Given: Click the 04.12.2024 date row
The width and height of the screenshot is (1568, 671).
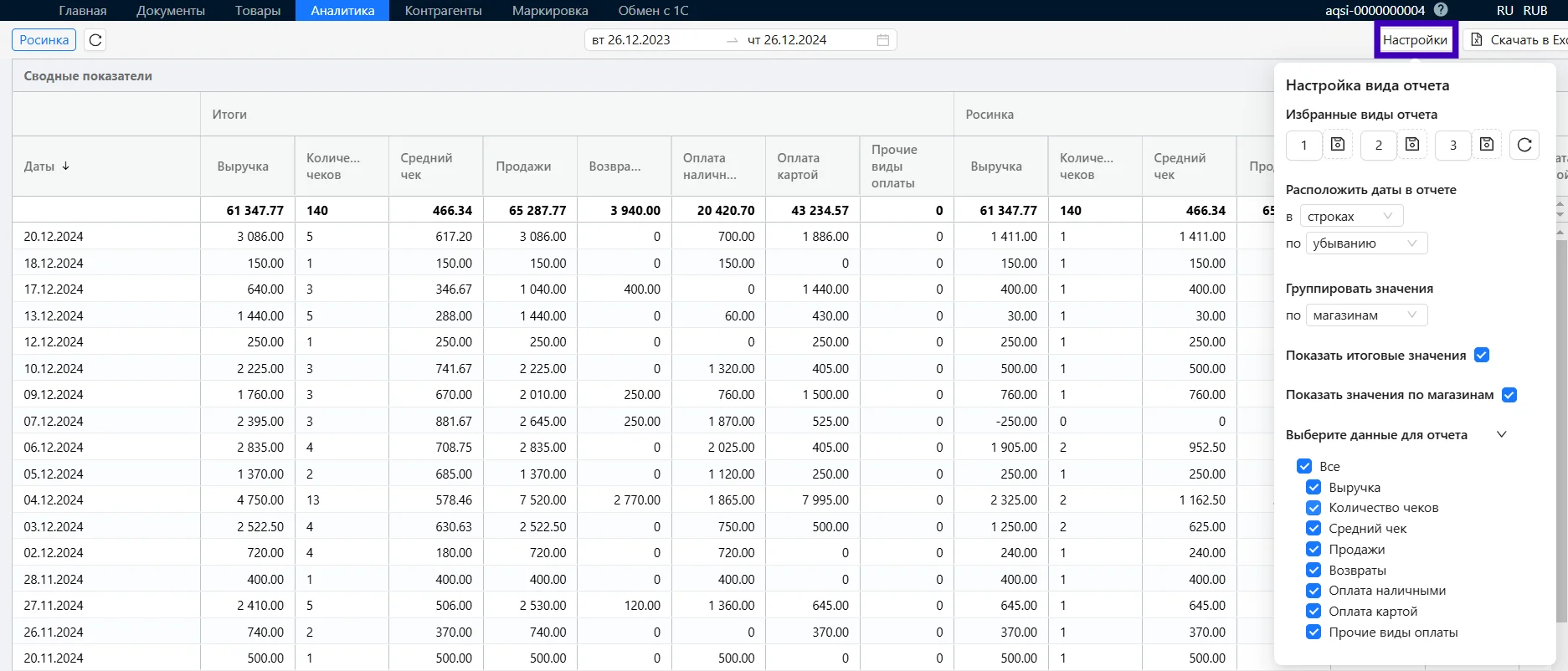Looking at the screenshot, I should point(54,499).
